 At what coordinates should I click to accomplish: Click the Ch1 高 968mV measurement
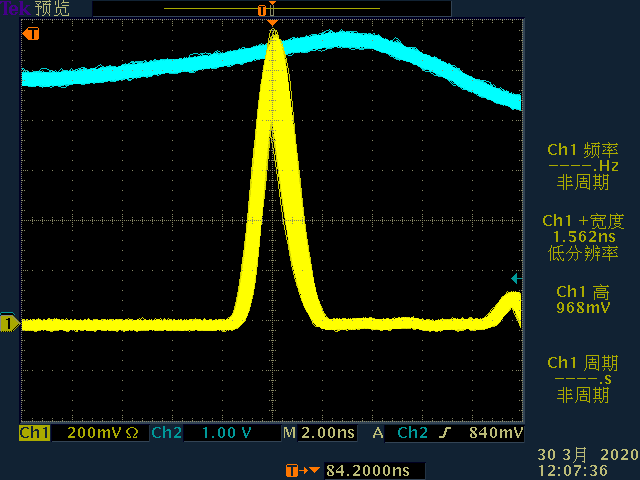tap(582, 300)
